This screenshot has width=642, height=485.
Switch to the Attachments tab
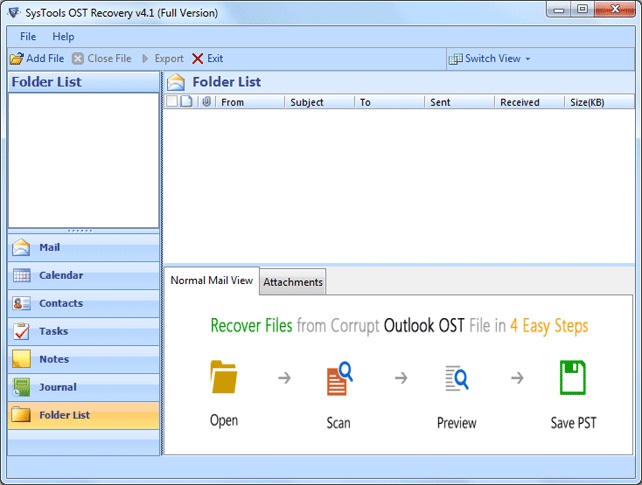[x=293, y=282]
